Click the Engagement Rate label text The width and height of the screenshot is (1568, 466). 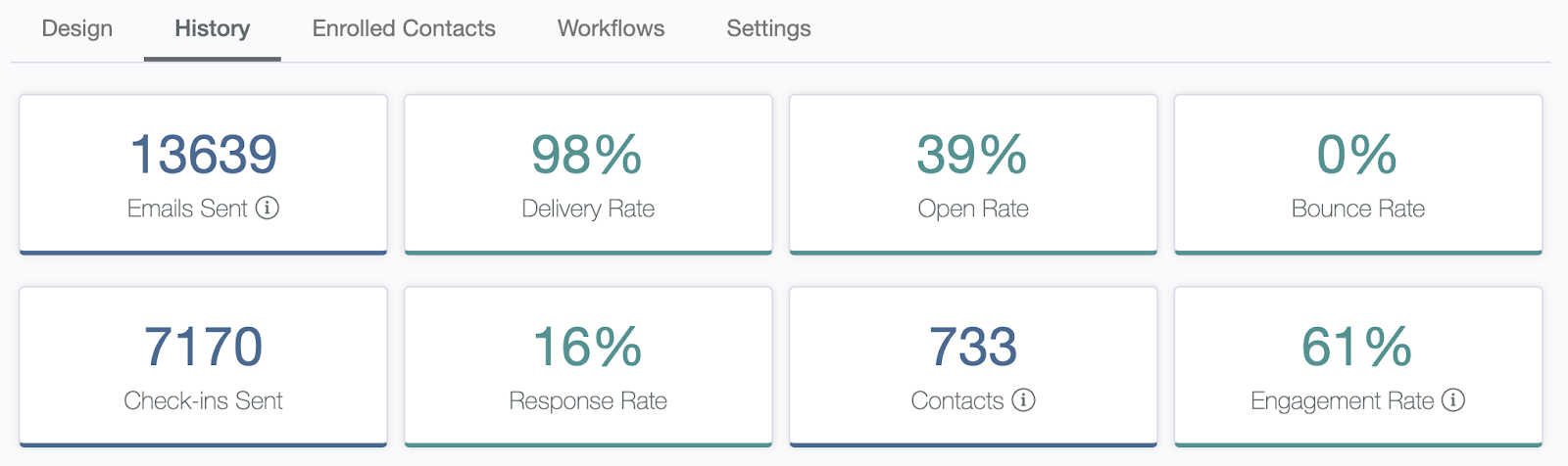pyautogui.click(x=1343, y=400)
